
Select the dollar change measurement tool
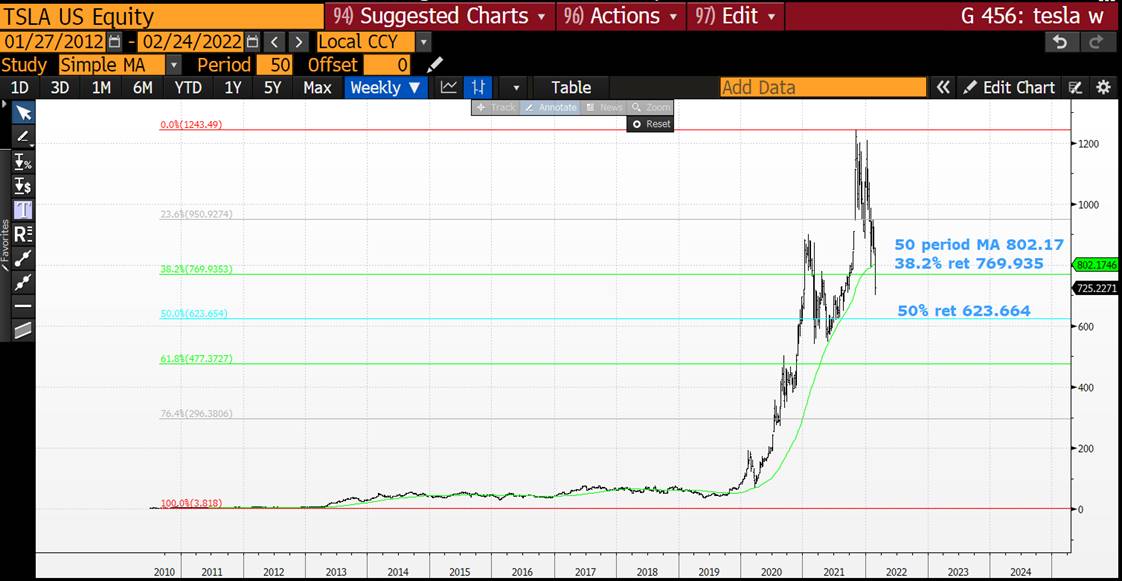coord(24,186)
